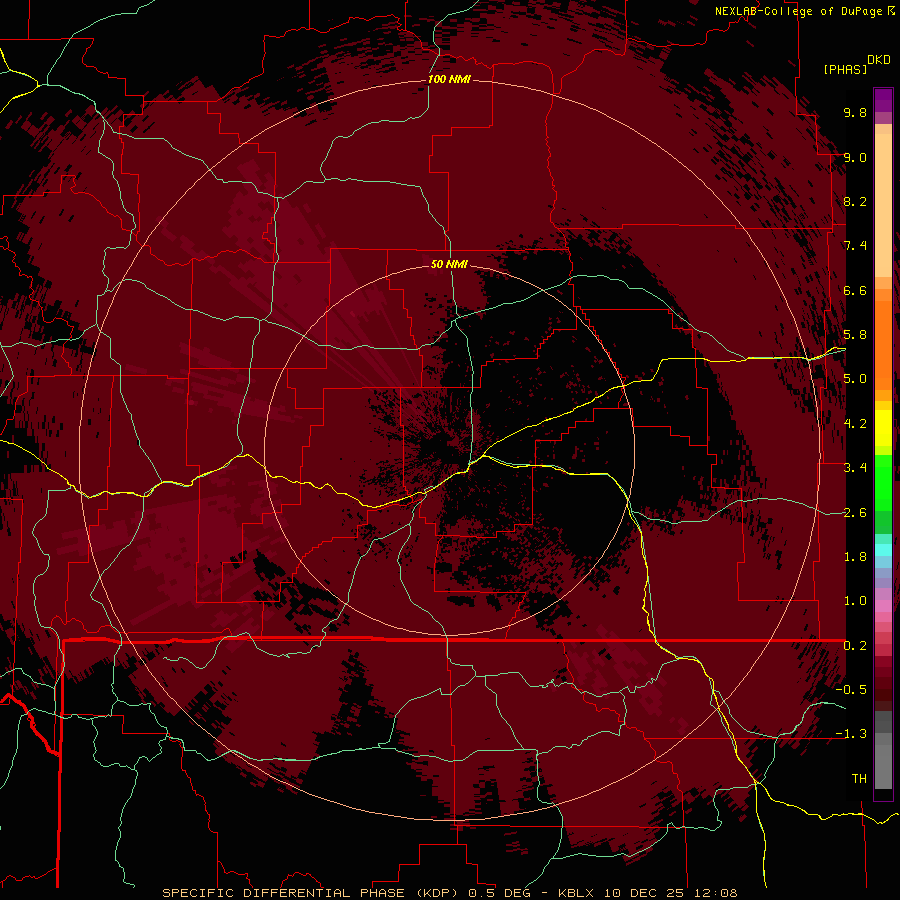Click the 4.2 legend scale value

pos(855,424)
